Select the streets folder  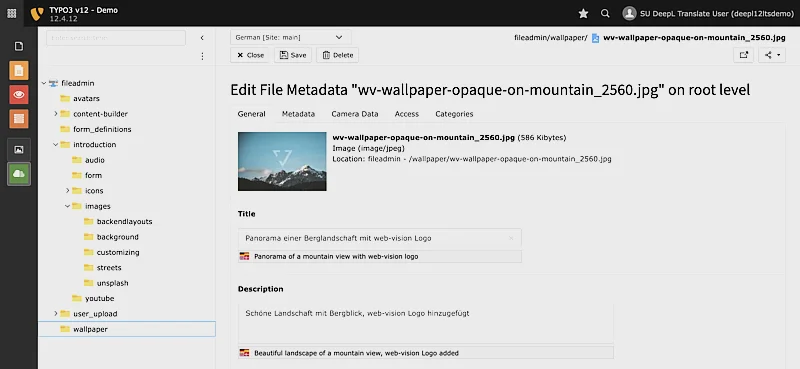pos(109,267)
